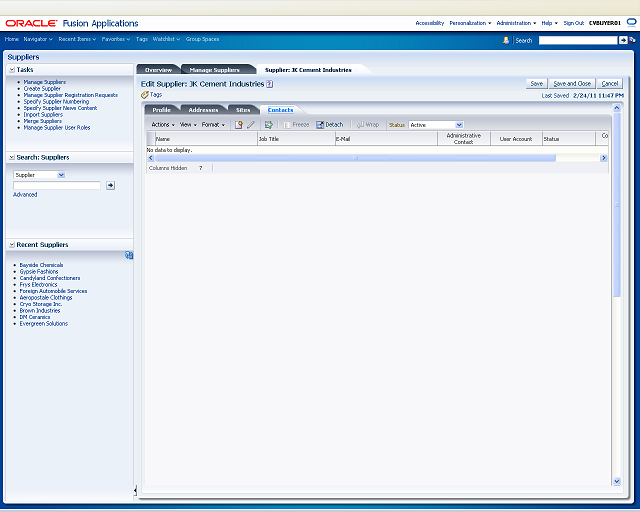Open the Personalization menu
The image size is (640, 512).
pos(470,23)
